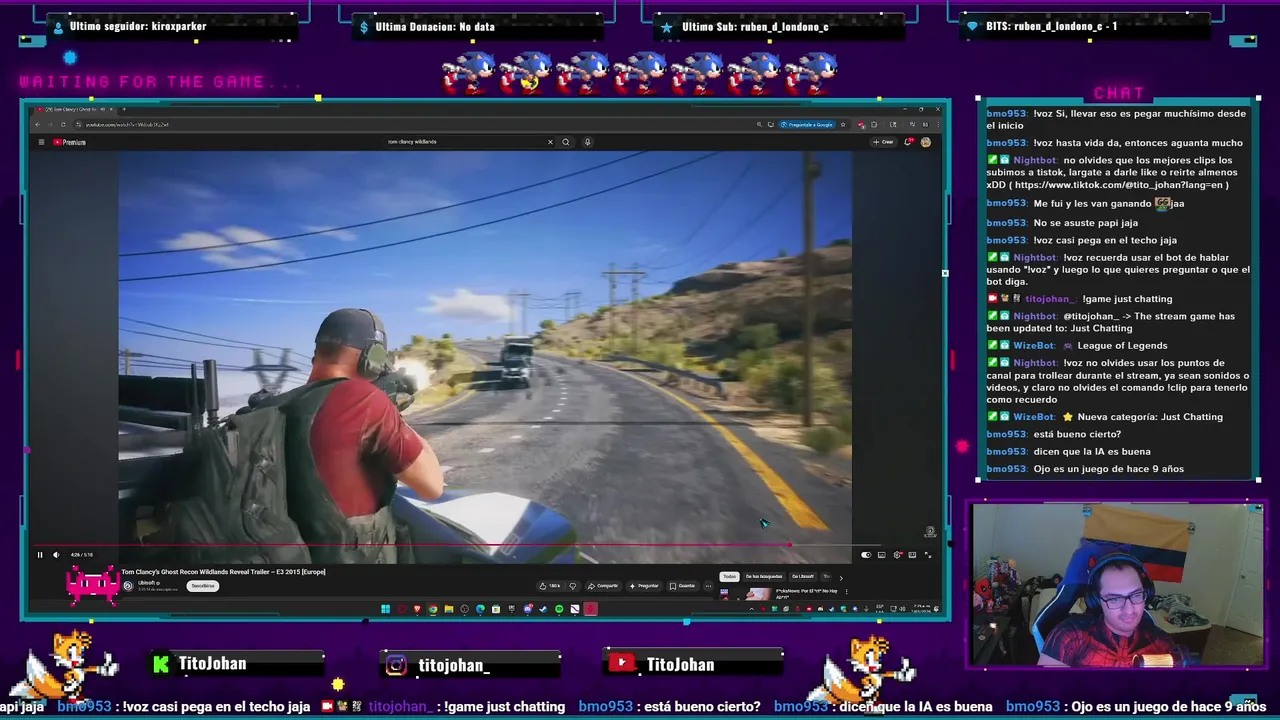Start voice search with the microphone
1280x720 pixels.
[587, 142]
